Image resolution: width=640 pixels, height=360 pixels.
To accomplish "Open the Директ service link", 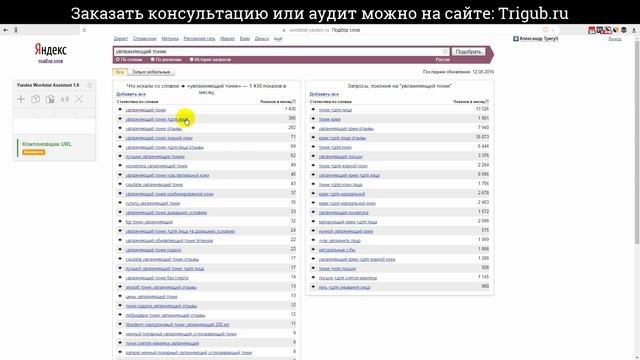I will (120, 39).
